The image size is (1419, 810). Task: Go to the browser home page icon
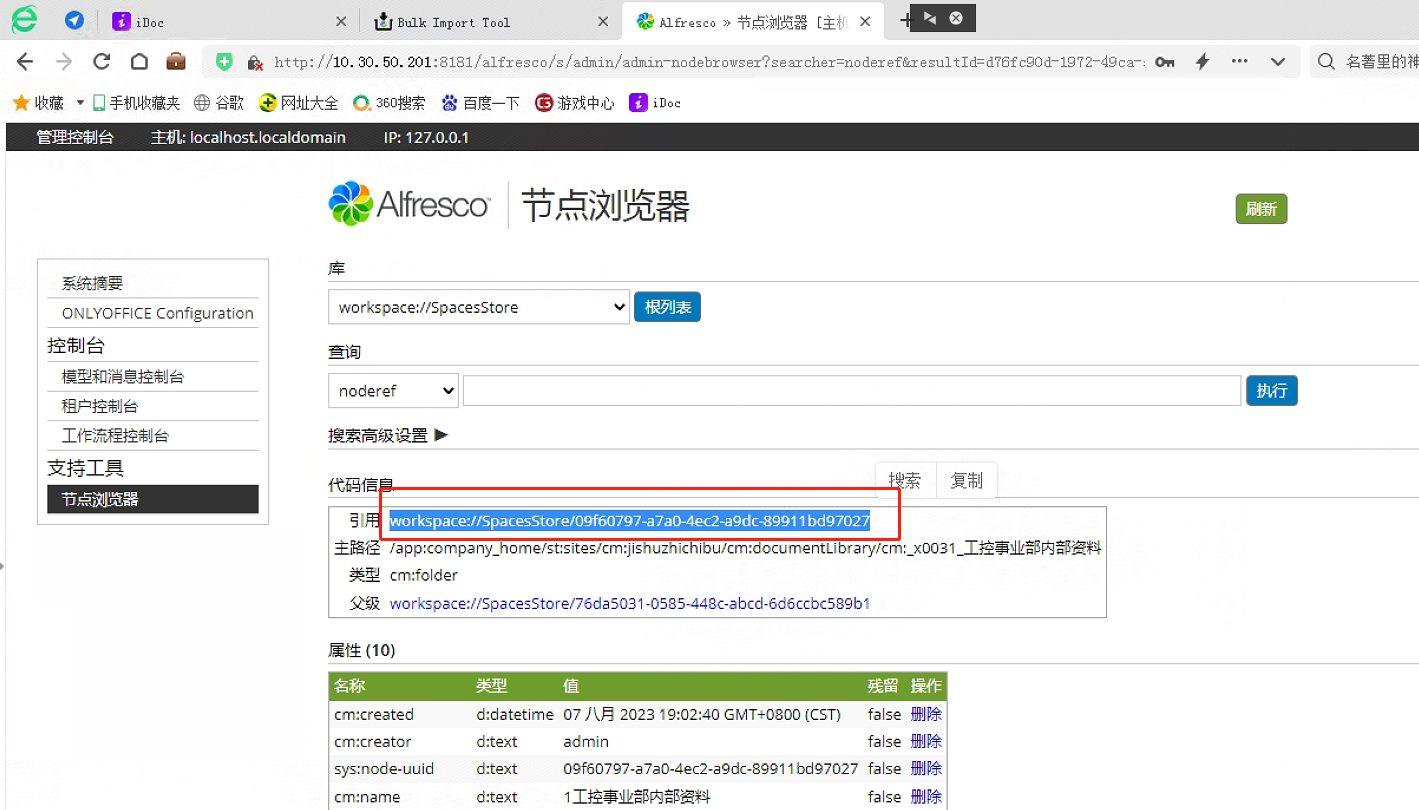(x=139, y=62)
